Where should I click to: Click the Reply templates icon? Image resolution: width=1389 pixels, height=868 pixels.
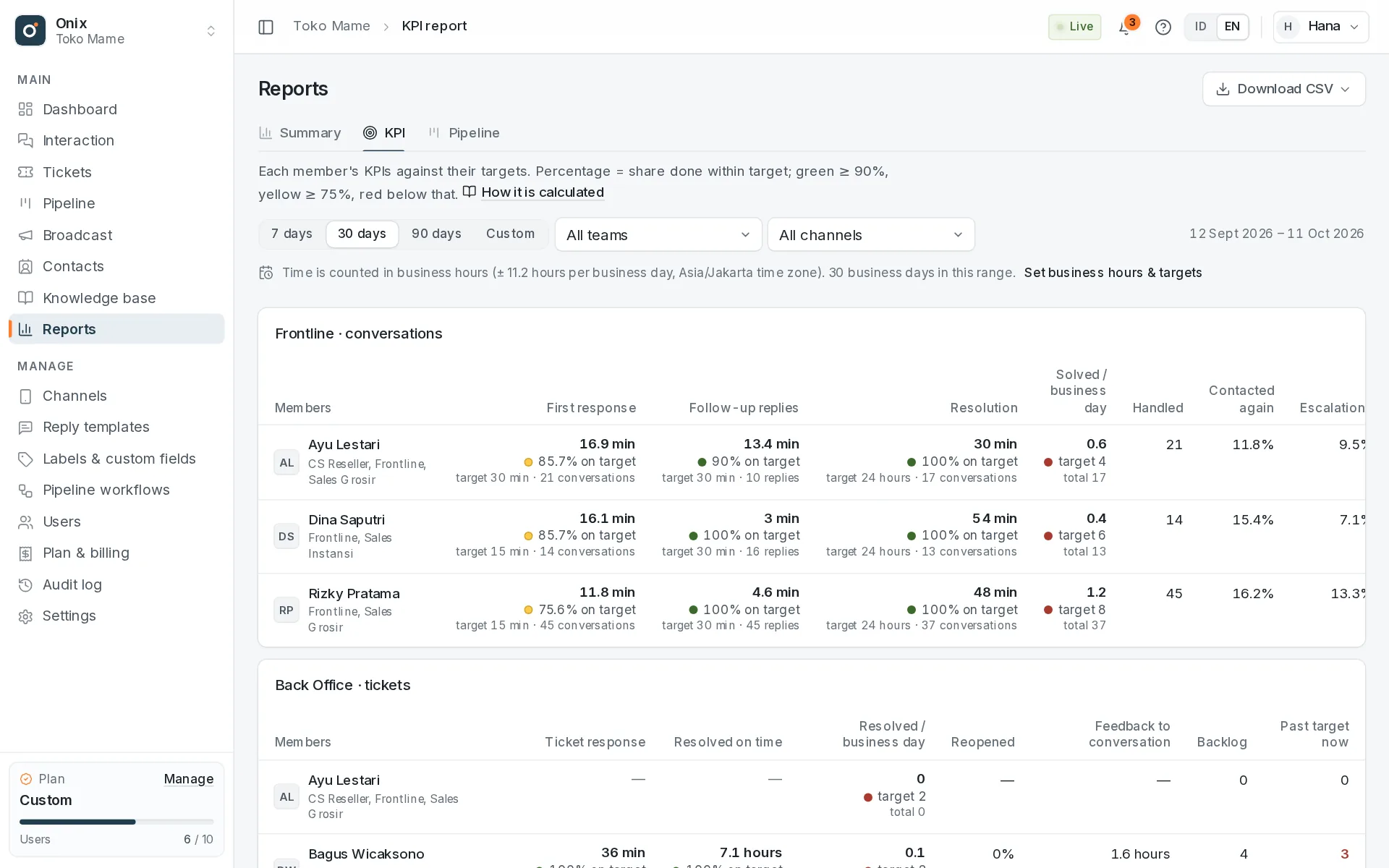click(x=26, y=427)
